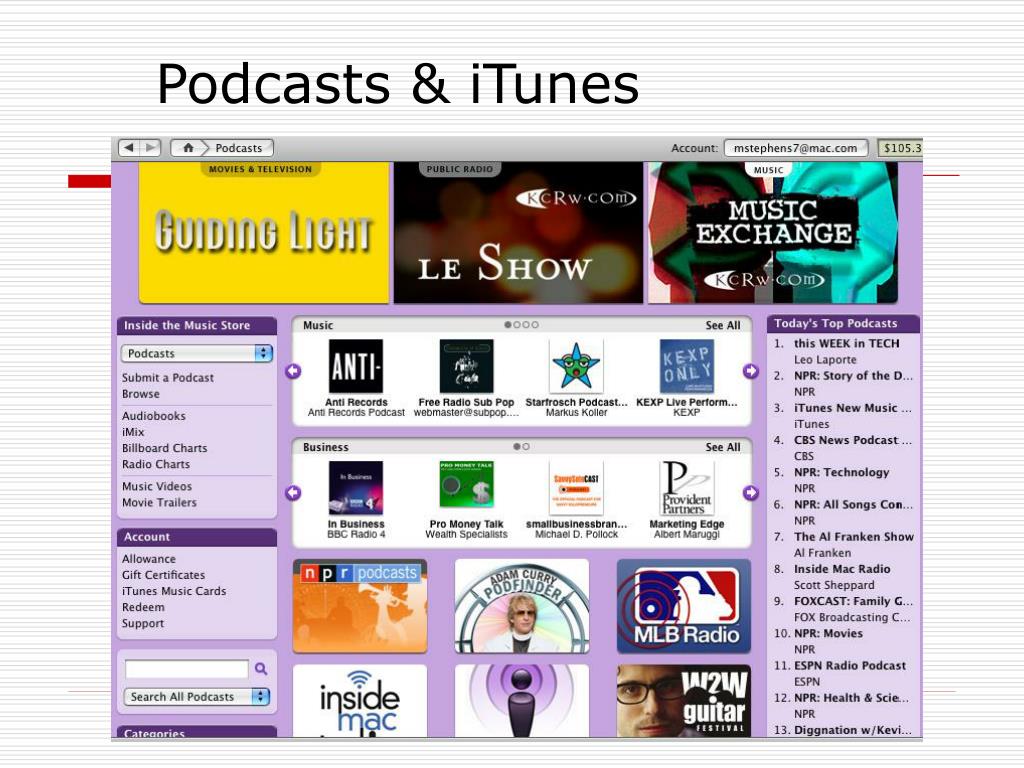Viewport: 1024px width, 768px height.
Task: Open the KEXP Live Performances cover
Action: (x=686, y=366)
